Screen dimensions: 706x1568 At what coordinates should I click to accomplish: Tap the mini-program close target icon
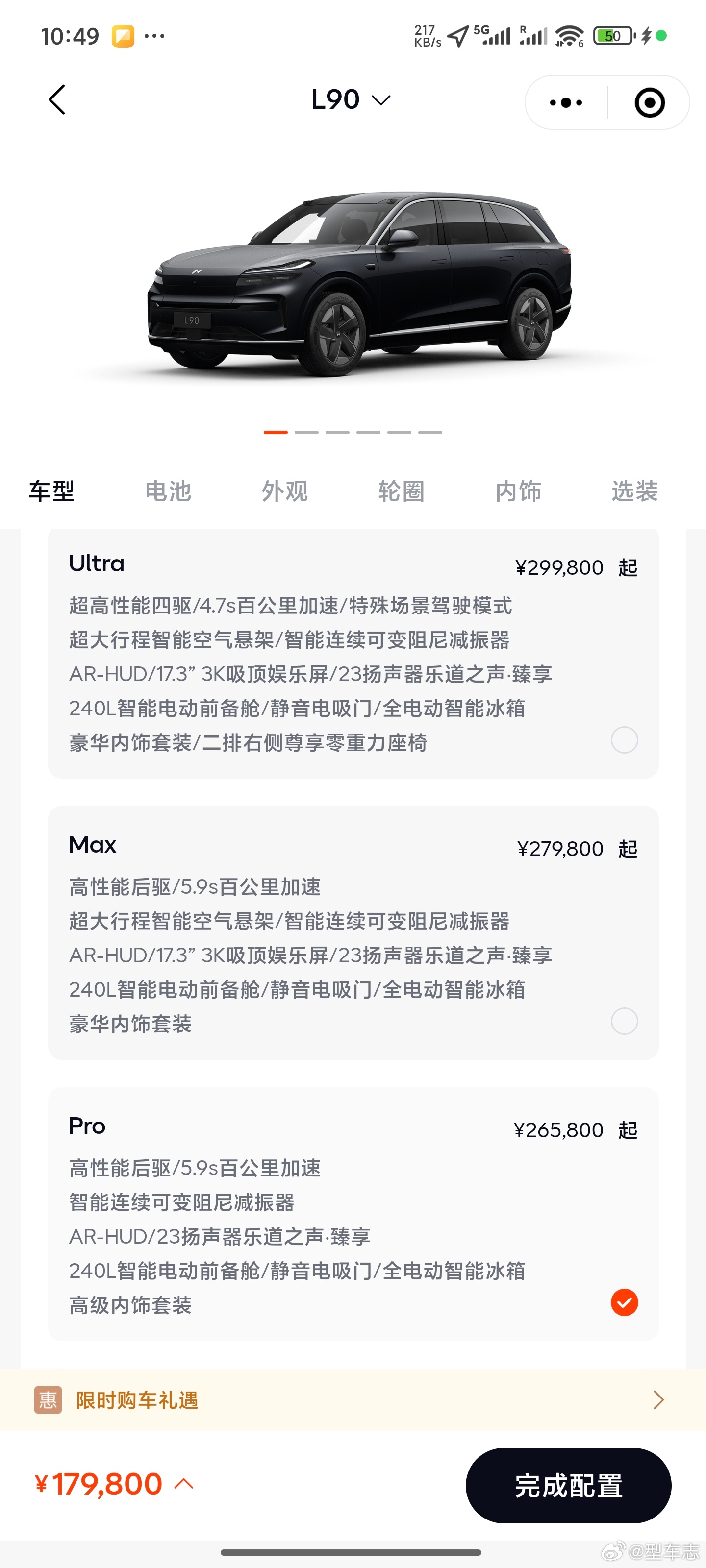(649, 102)
